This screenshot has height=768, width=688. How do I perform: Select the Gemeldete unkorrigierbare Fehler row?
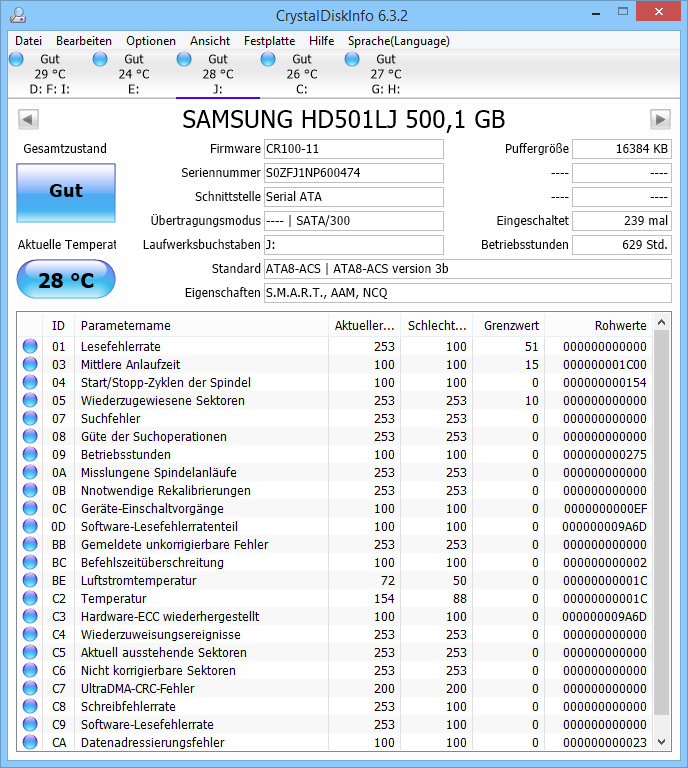(335, 545)
